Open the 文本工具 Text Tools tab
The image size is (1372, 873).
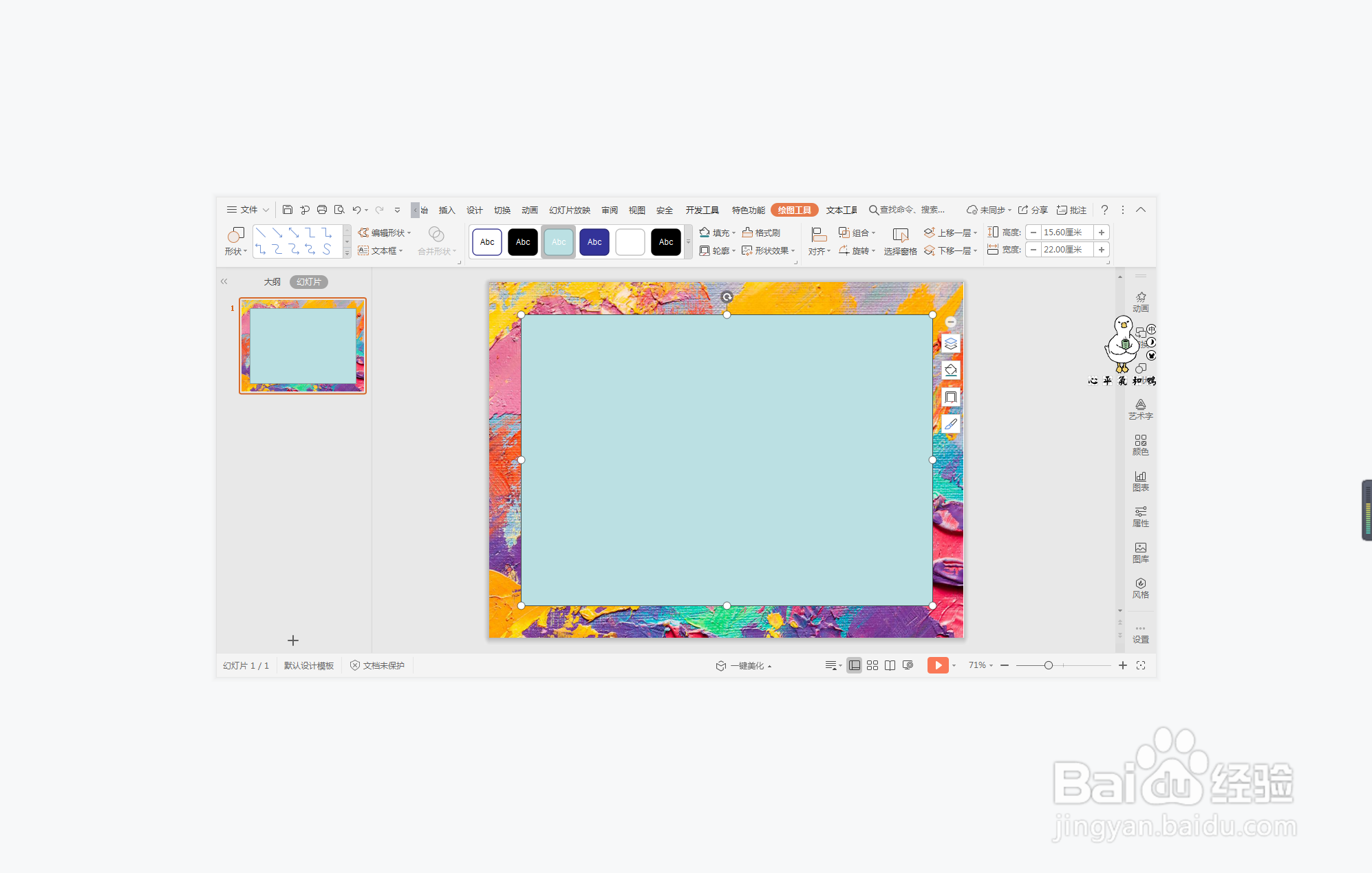click(x=841, y=211)
